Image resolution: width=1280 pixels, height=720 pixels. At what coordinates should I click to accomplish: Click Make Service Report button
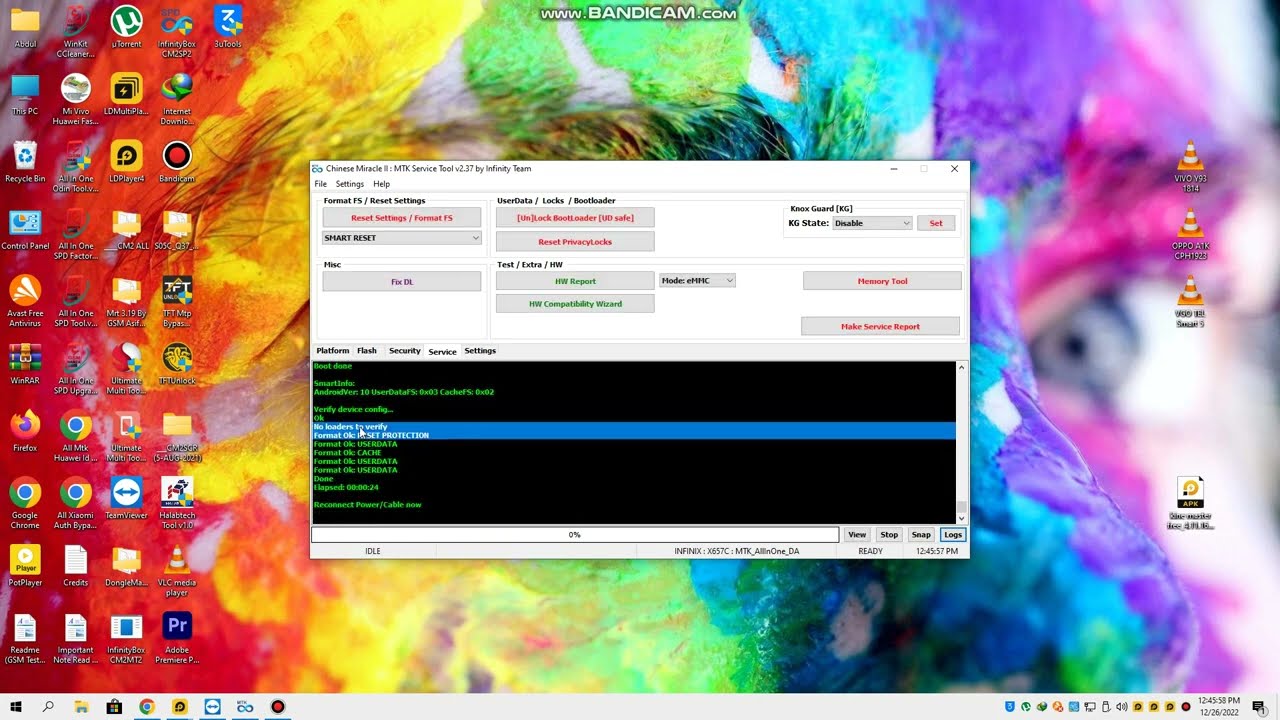point(880,326)
